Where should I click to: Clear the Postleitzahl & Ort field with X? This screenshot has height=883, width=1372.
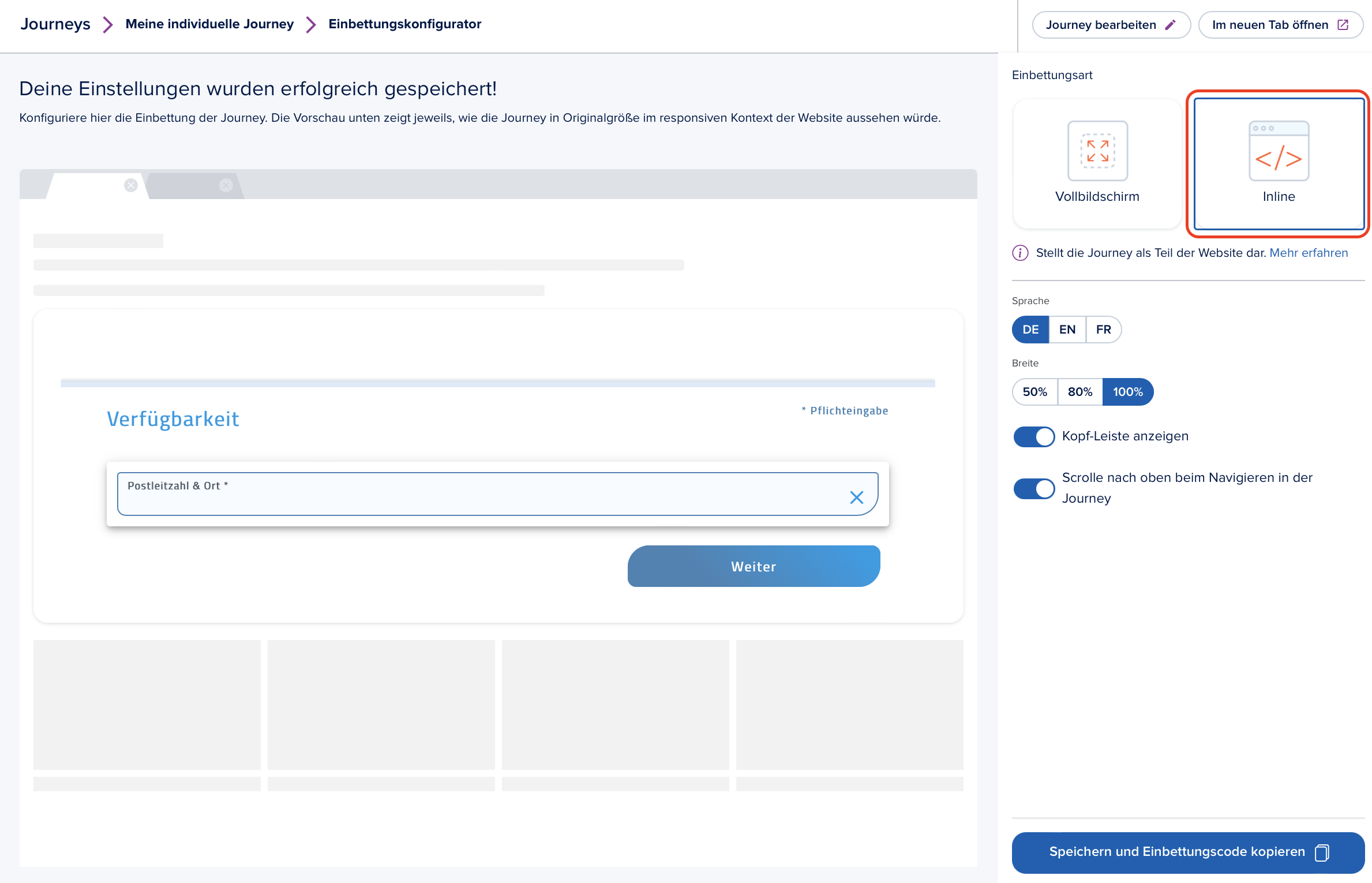point(857,497)
